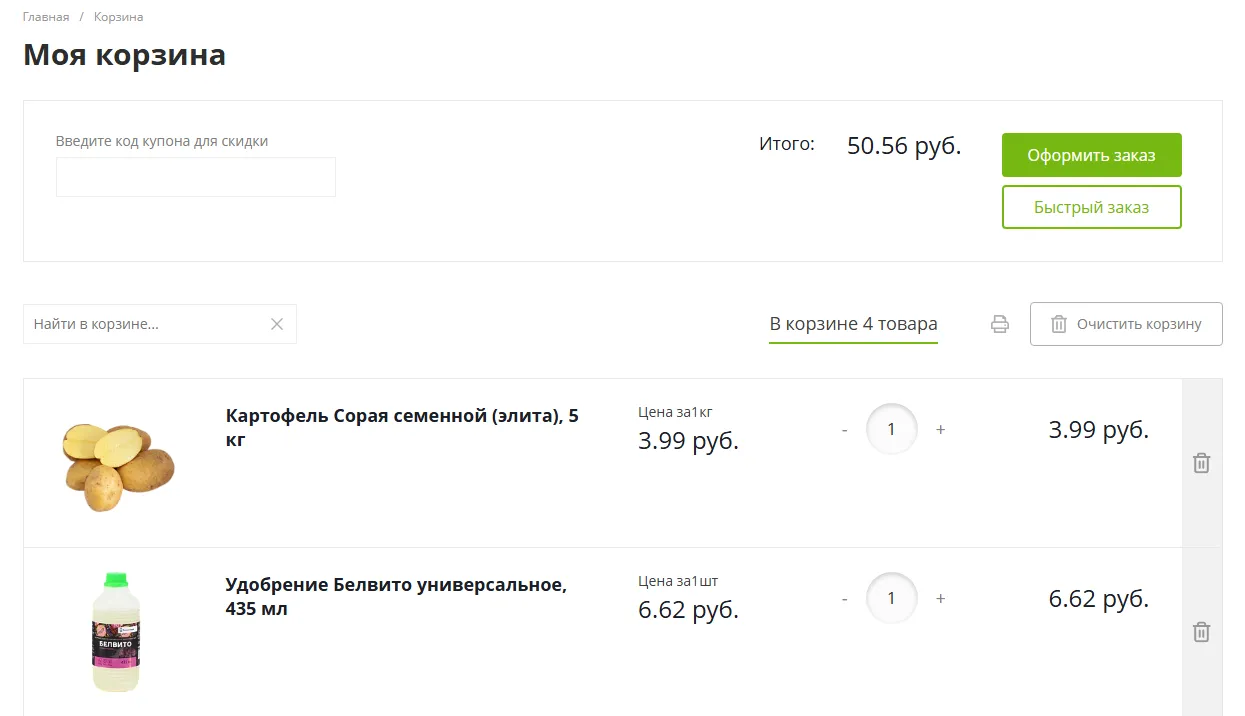Go to Главная breadcrumb link

point(46,17)
